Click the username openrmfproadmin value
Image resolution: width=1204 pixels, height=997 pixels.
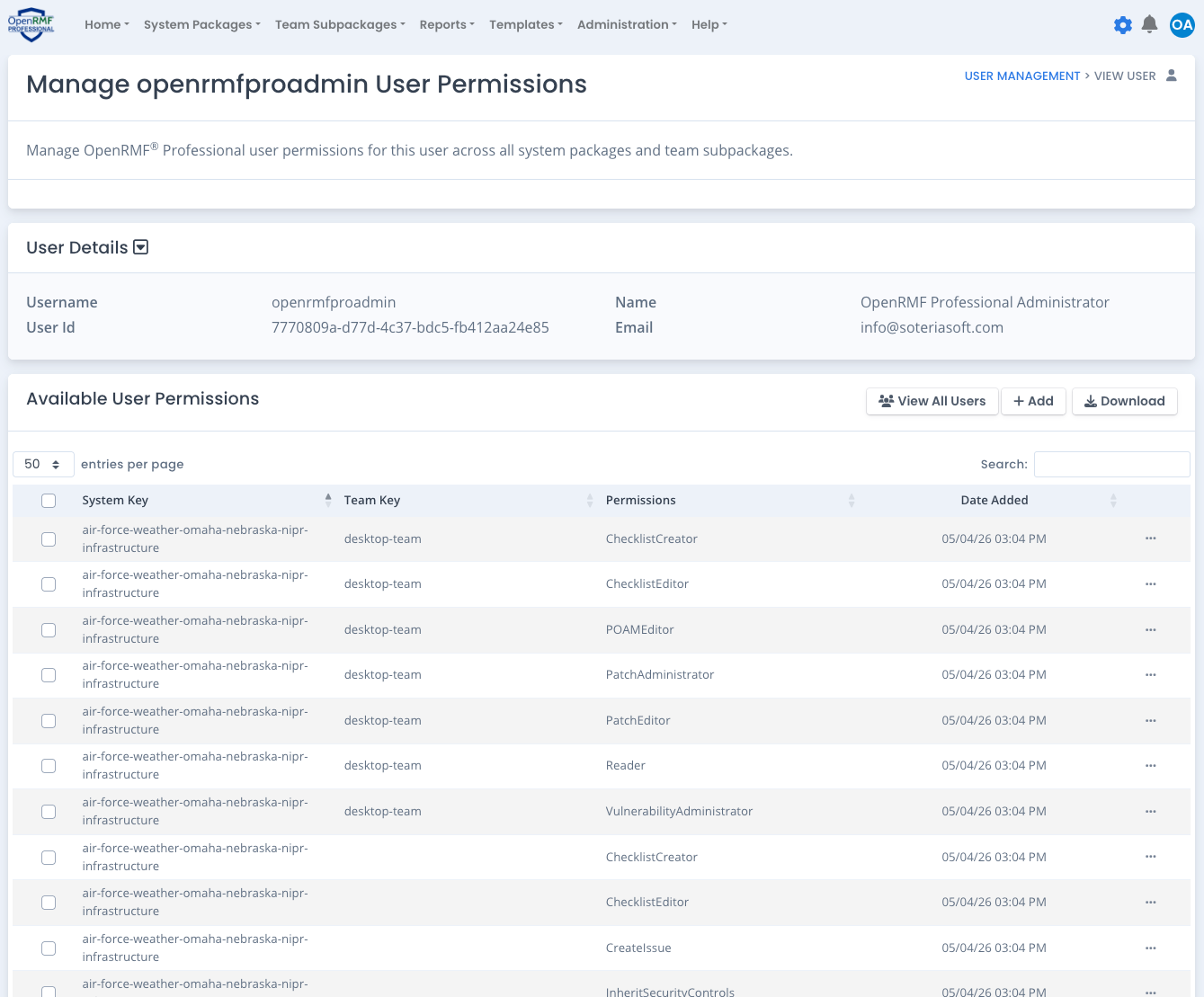(x=334, y=302)
